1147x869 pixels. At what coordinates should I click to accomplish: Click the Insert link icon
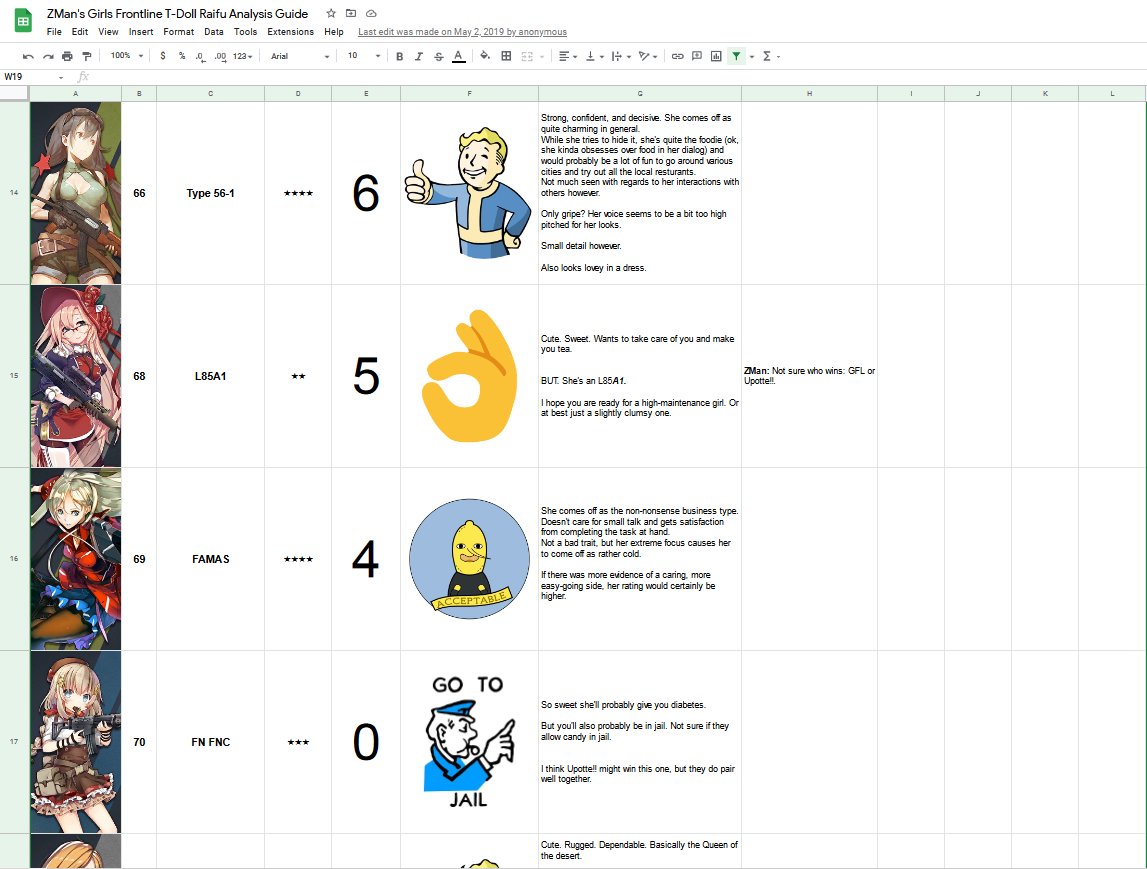[677, 56]
